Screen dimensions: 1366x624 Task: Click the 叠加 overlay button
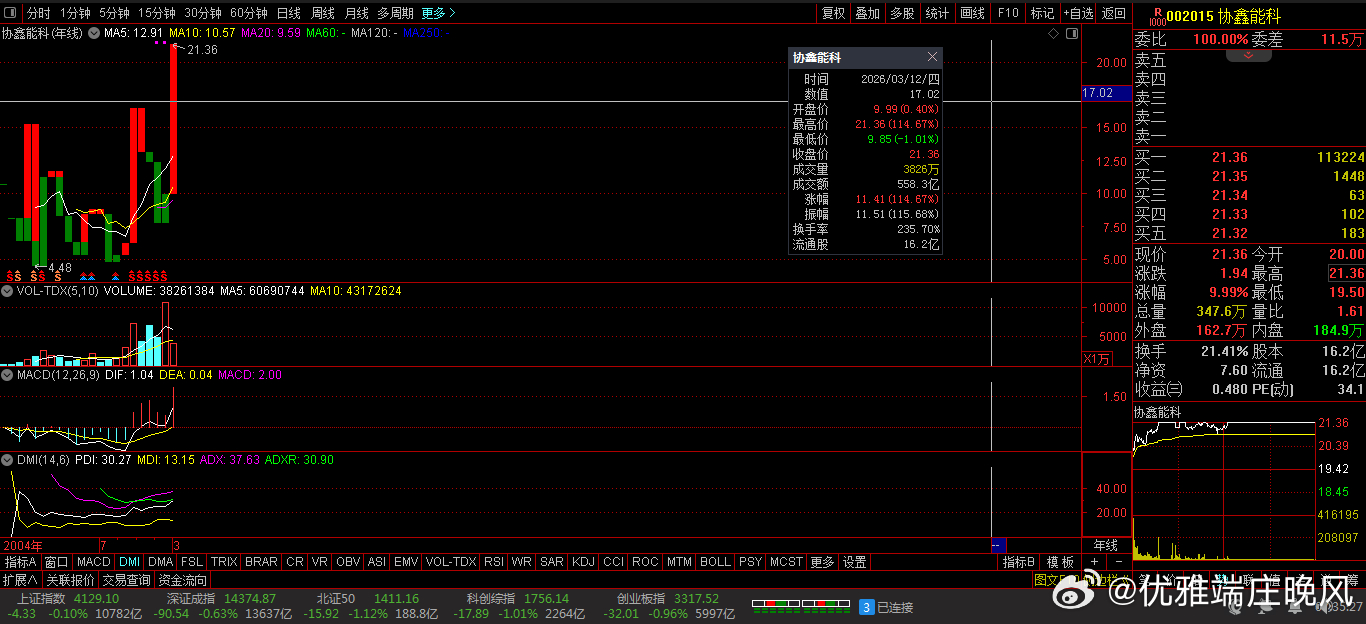tap(867, 13)
